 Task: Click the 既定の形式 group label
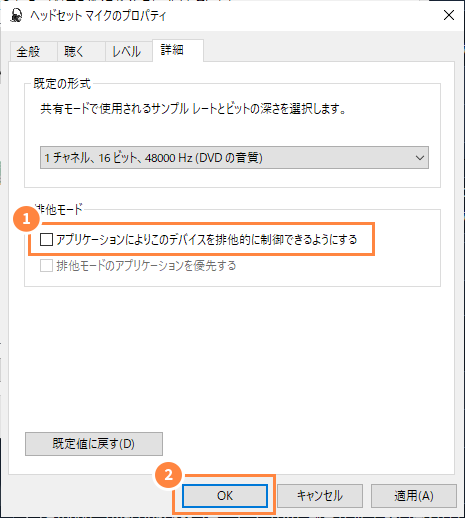point(62,83)
